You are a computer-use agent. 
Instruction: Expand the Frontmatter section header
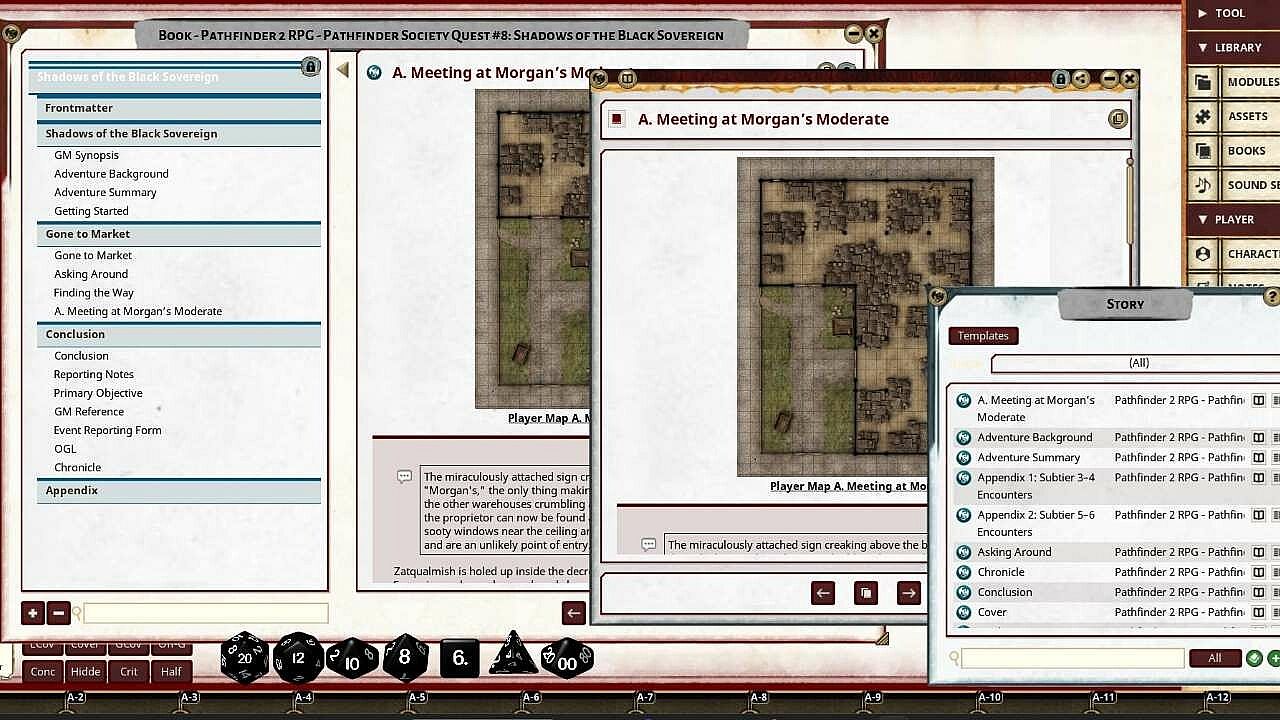[x=179, y=108]
